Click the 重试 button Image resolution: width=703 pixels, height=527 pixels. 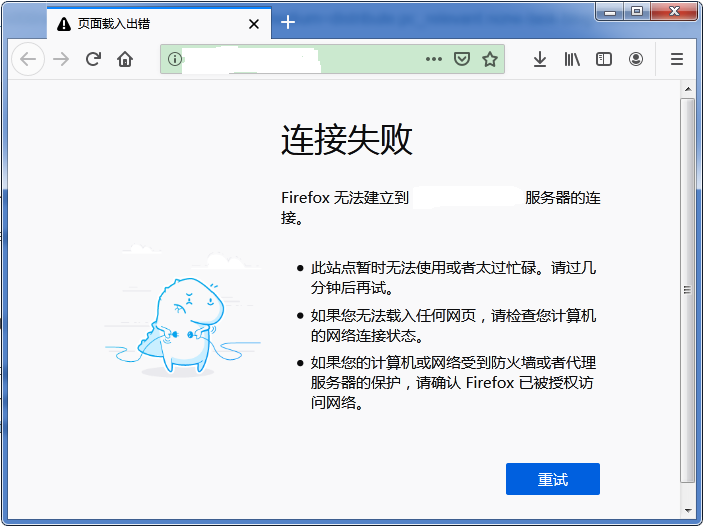[x=553, y=479]
